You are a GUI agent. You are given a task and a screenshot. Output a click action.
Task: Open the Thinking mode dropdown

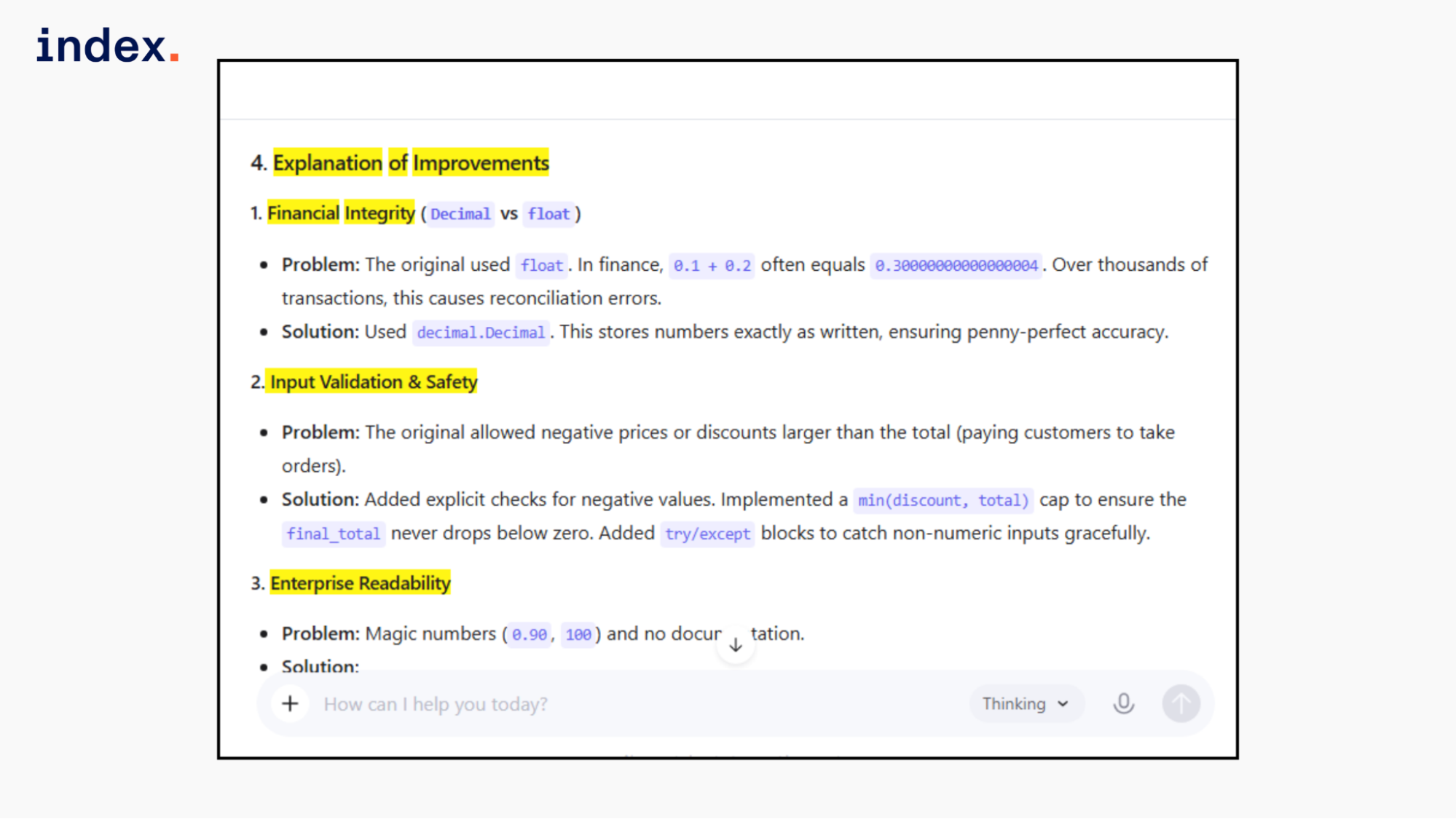1026,703
